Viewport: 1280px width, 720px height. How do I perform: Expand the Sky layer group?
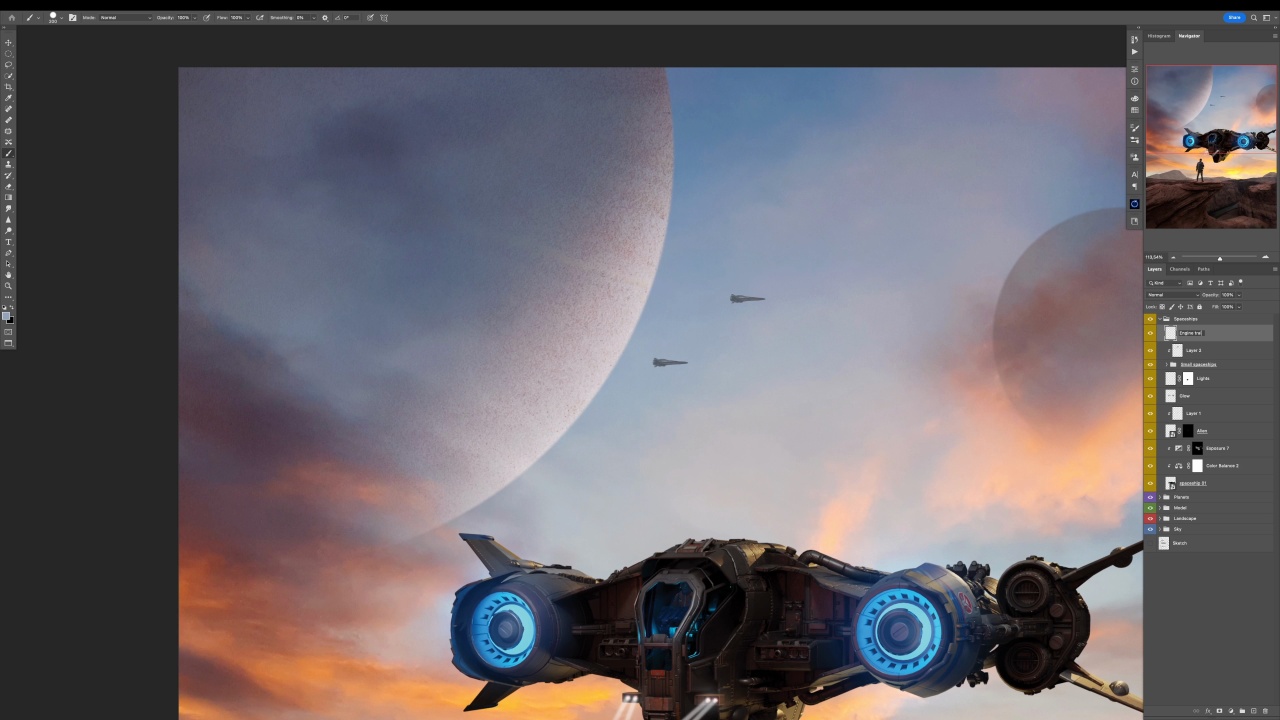click(x=1159, y=529)
